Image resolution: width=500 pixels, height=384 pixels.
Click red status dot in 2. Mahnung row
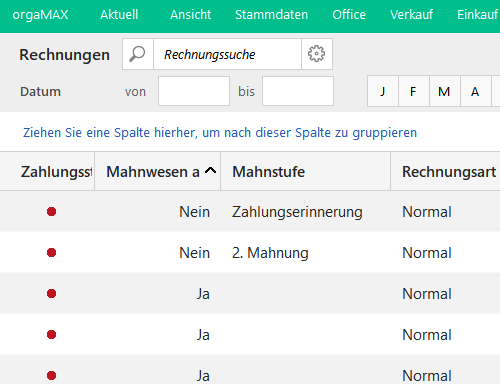tap(51, 253)
